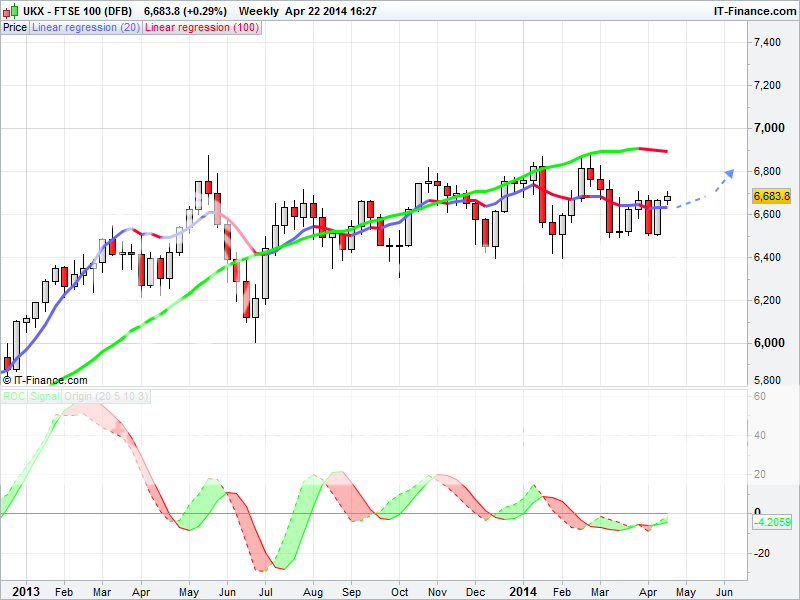Click the ROC indicator label
This screenshot has height=600, width=800.
[14, 397]
